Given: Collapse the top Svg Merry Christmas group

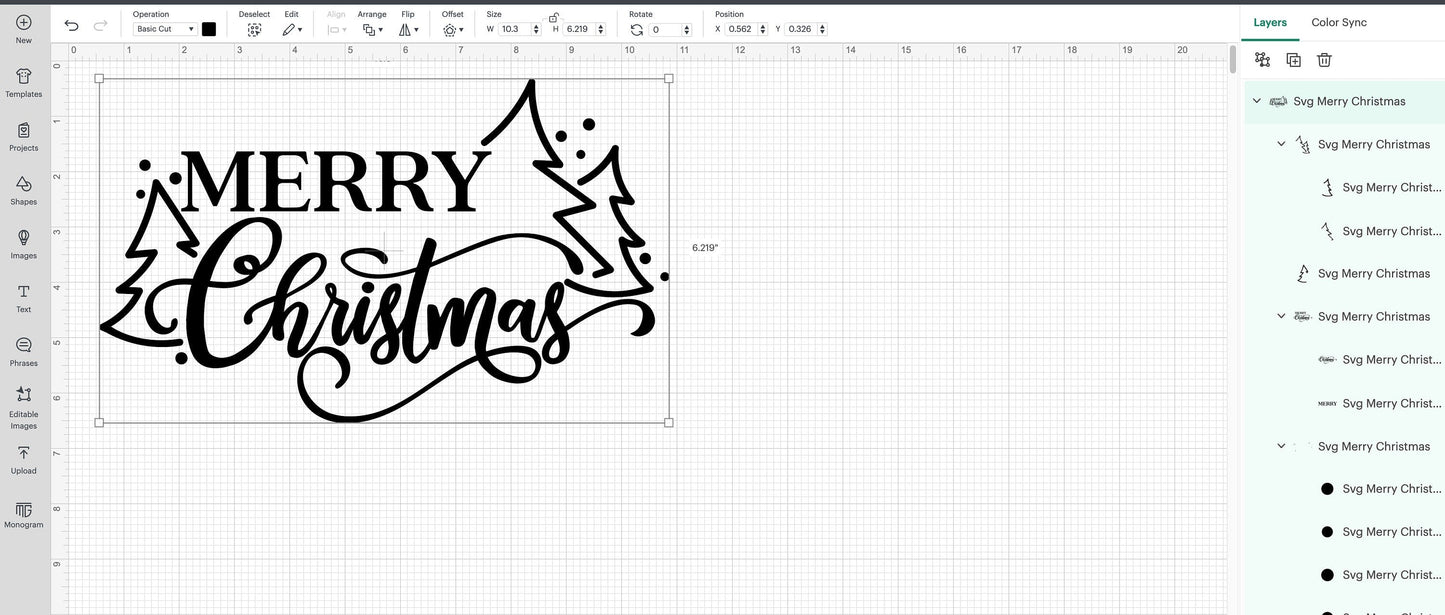Looking at the screenshot, I should (1257, 101).
